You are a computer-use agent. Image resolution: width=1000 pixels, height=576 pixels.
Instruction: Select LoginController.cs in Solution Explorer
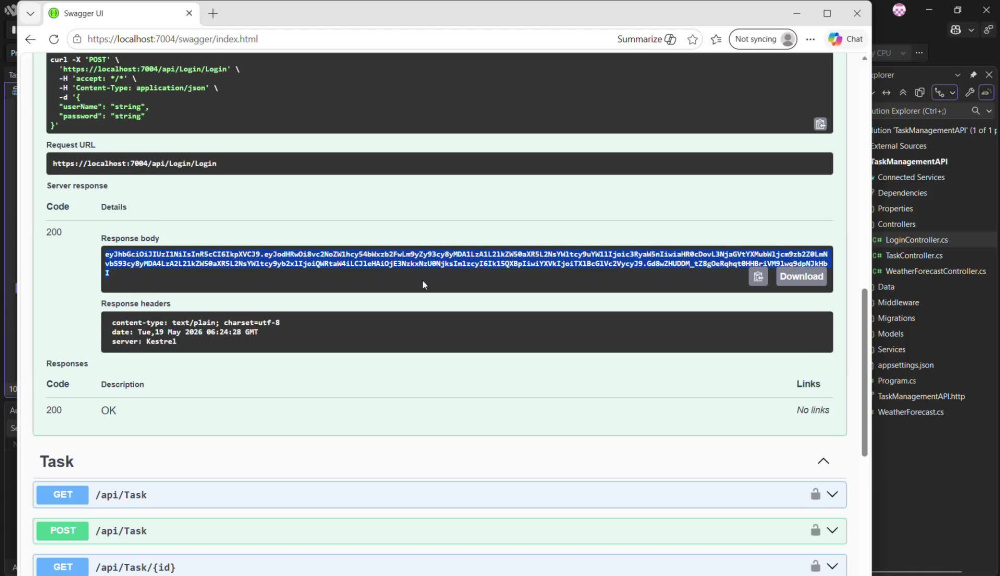(916, 240)
